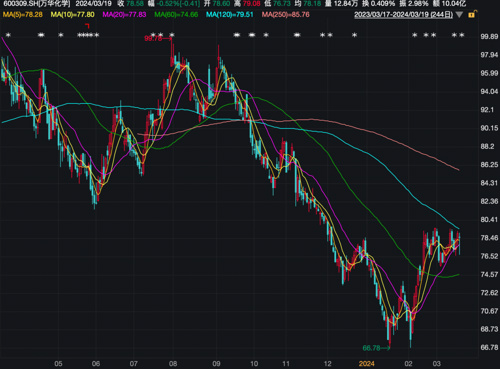Click the green 66.78 period-low annotation

371,348
